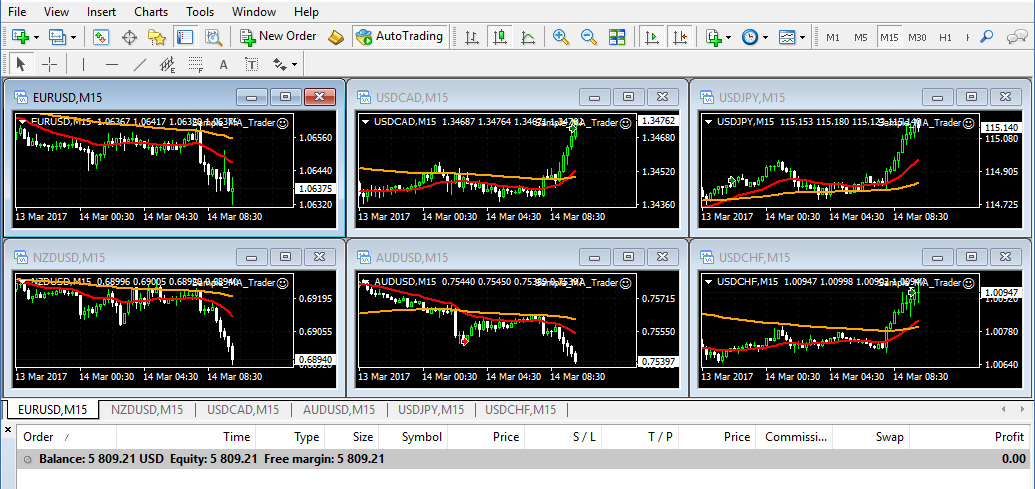Switch timeframe to M30
Image resolution: width=1035 pixels, height=489 pixels.
[x=917, y=37]
